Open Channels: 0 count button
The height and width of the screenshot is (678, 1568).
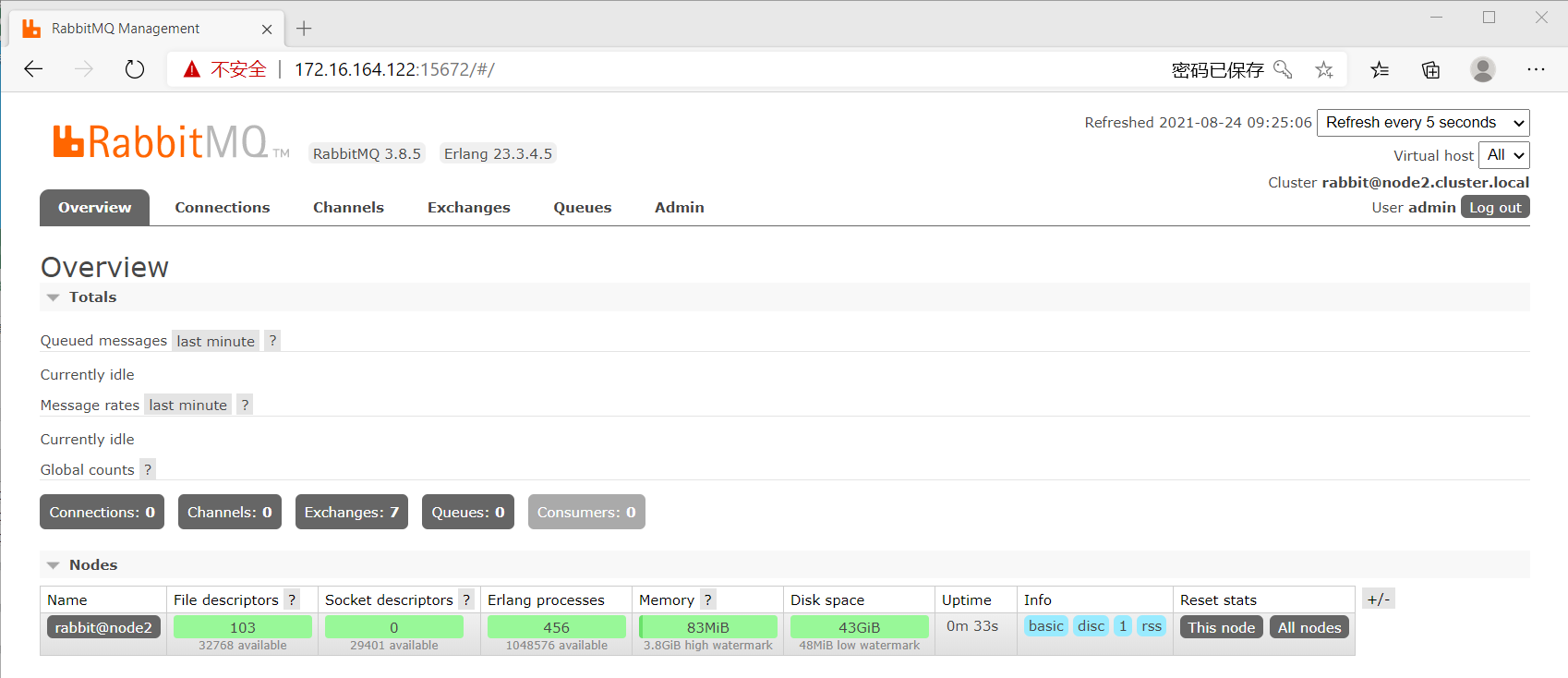tap(230, 512)
